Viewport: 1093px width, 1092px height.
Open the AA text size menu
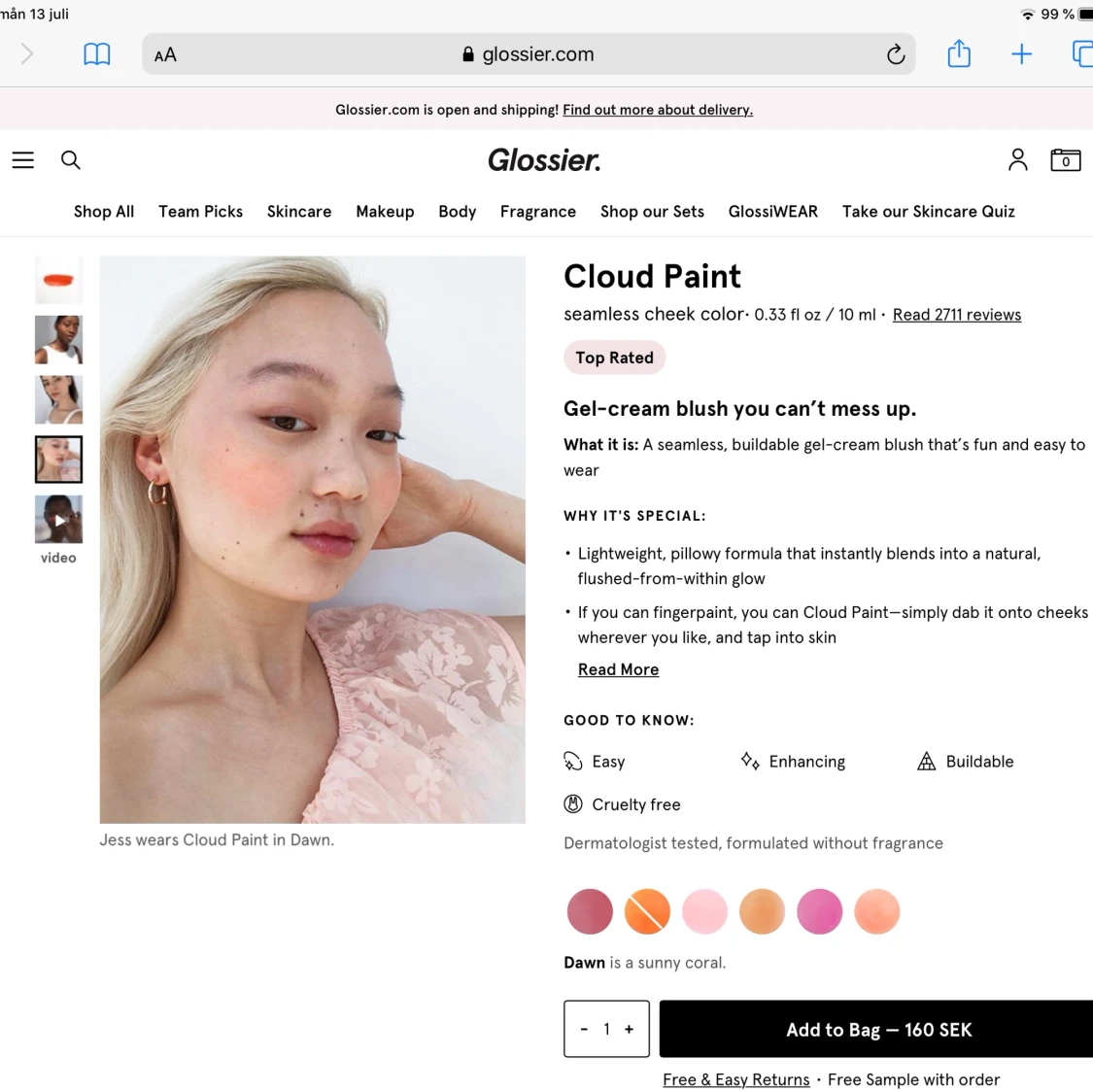coord(164,54)
